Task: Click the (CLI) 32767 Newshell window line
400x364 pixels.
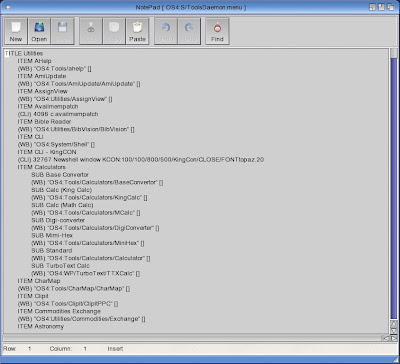Action: pos(141,160)
